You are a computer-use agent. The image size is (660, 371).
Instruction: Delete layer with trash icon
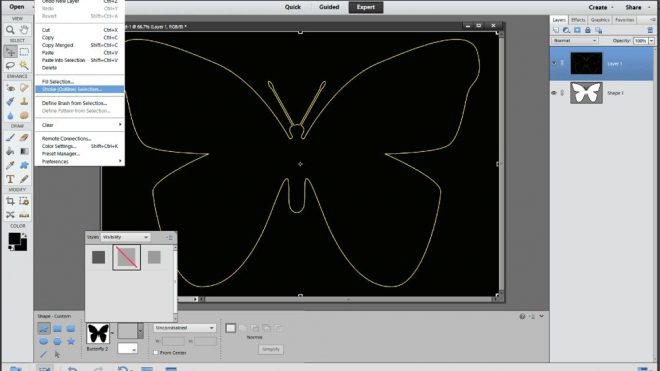tap(650, 30)
